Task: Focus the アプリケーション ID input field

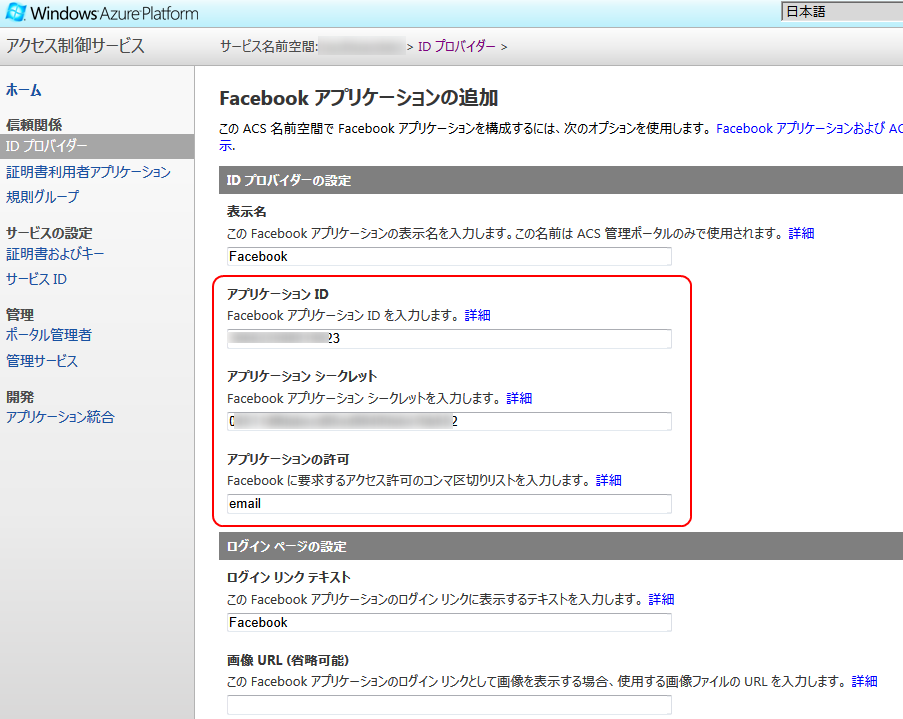Action: (x=449, y=339)
